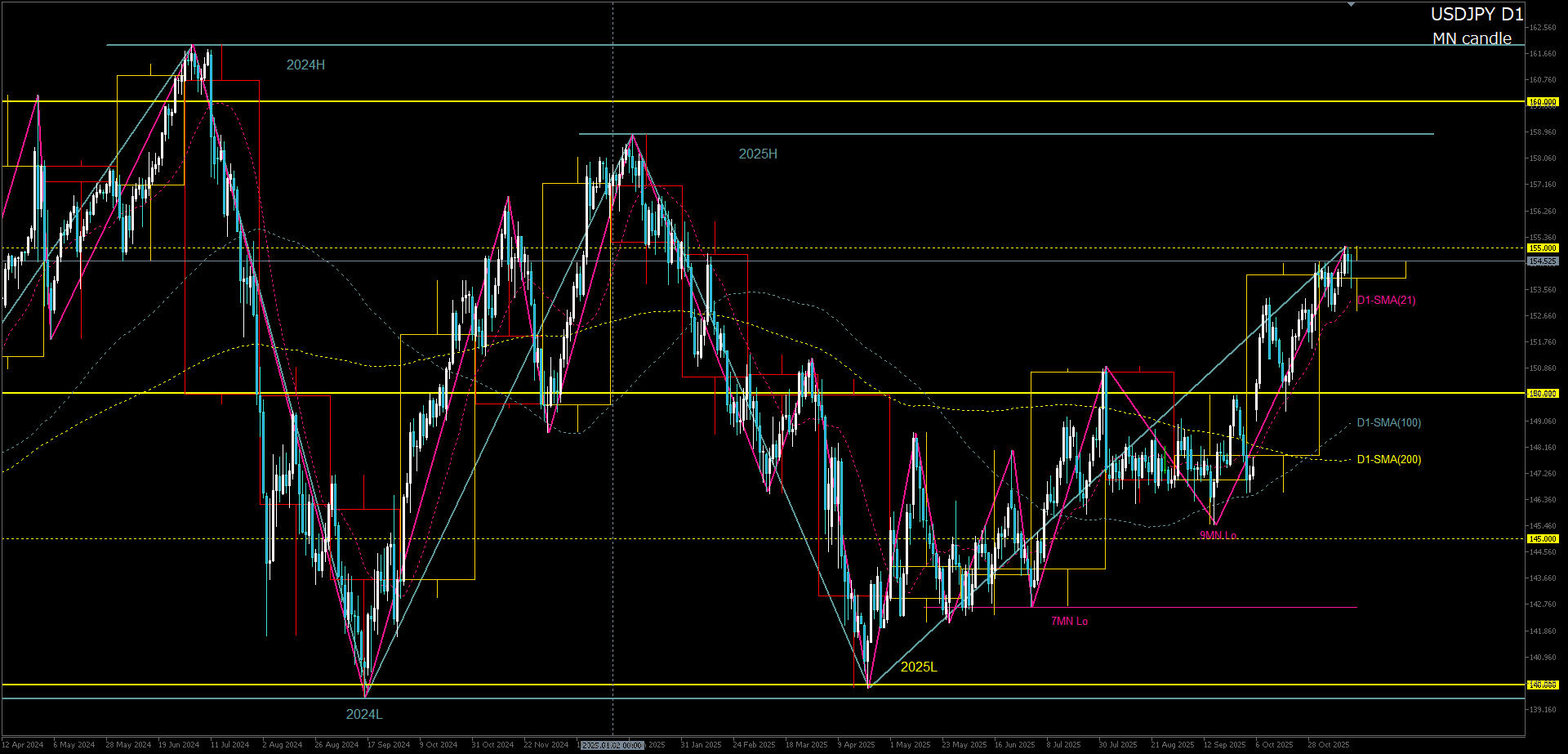This screenshot has height=754, width=1568.
Task: Select the MN candle text label
Action: tap(1472, 38)
